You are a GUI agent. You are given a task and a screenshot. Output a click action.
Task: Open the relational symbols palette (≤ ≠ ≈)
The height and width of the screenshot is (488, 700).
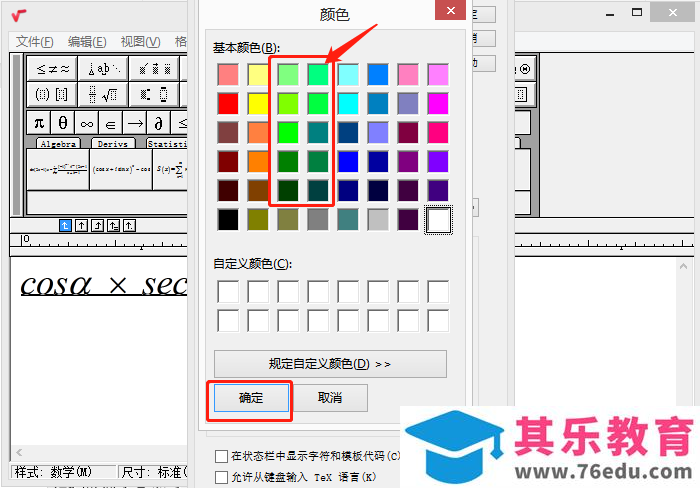[x=52, y=69]
